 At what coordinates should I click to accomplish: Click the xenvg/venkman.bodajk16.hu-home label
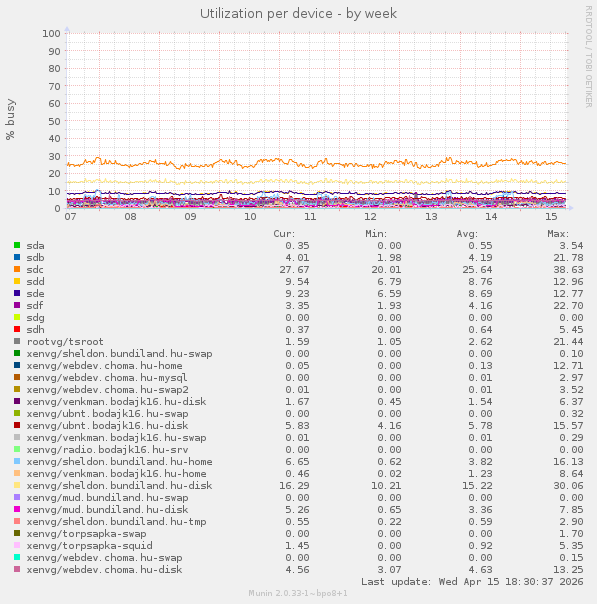pyautogui.click(x=116, y=473)
